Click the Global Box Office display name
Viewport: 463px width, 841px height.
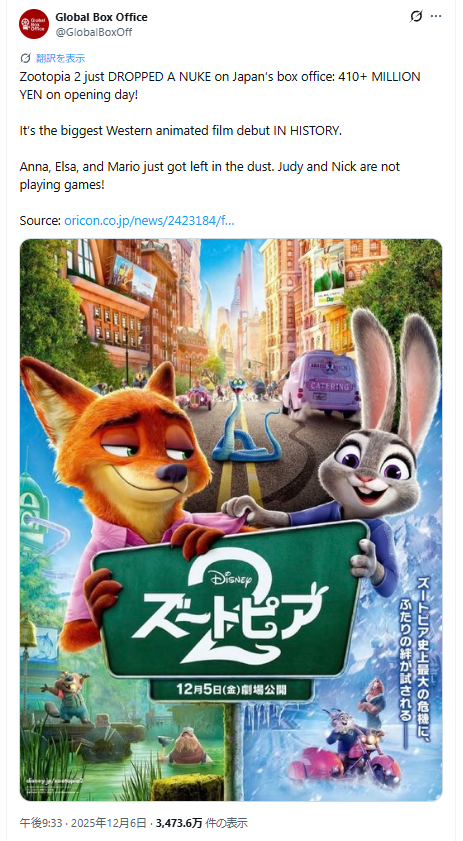[101, 17]
